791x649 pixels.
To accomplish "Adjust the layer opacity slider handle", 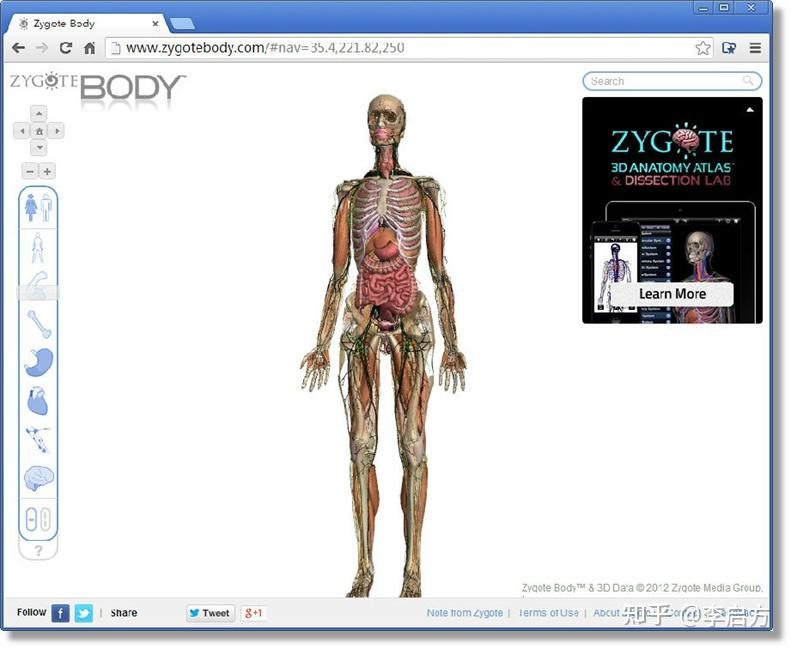I will [x=38, y=292].
